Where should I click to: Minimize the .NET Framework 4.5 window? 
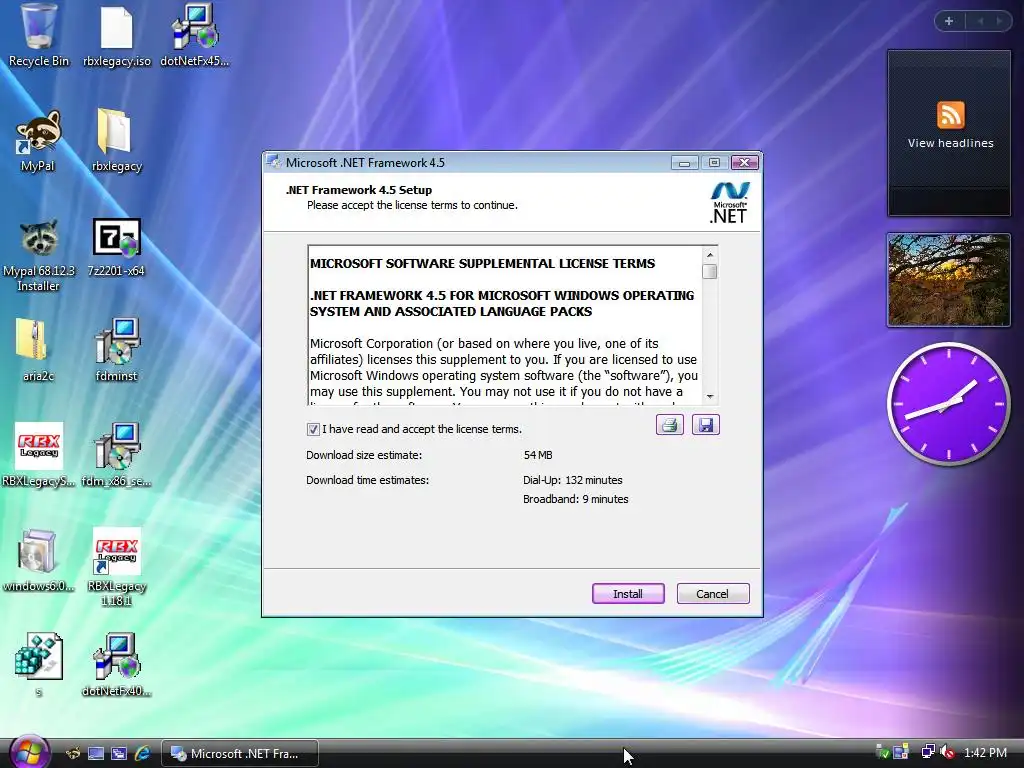click(684, 163)
